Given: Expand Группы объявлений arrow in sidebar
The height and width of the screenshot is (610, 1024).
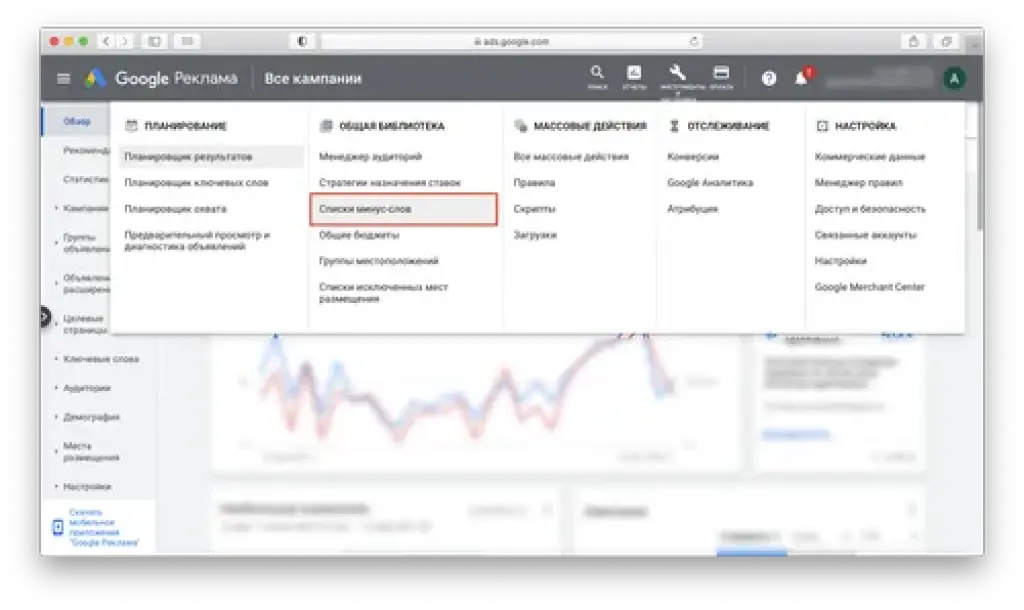Looking at the screenshot, I should (x=56, y=243).
